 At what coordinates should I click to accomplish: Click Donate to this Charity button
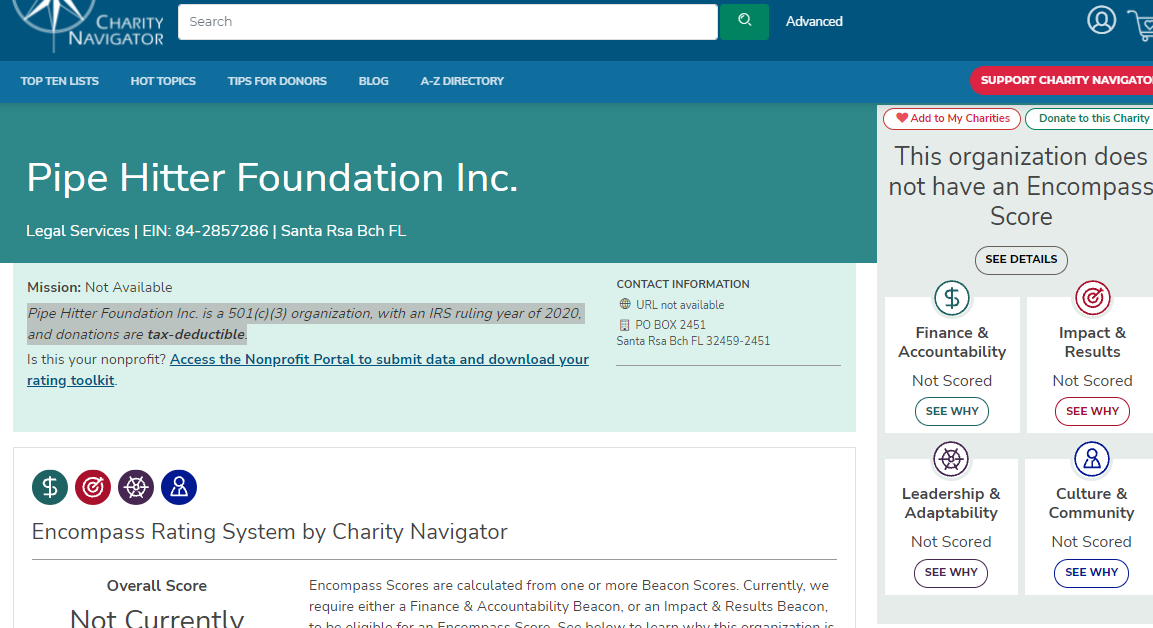(x=1090, y=118)
